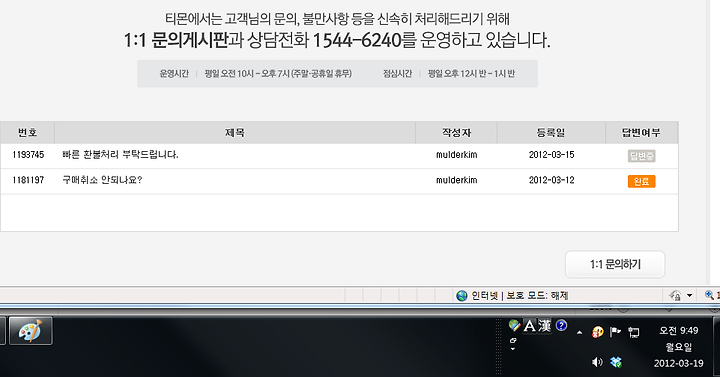Image resolution: width=720 pixels, height=377 pixels.
Task: Click the 작성자 column header
Action: [456, 133]
